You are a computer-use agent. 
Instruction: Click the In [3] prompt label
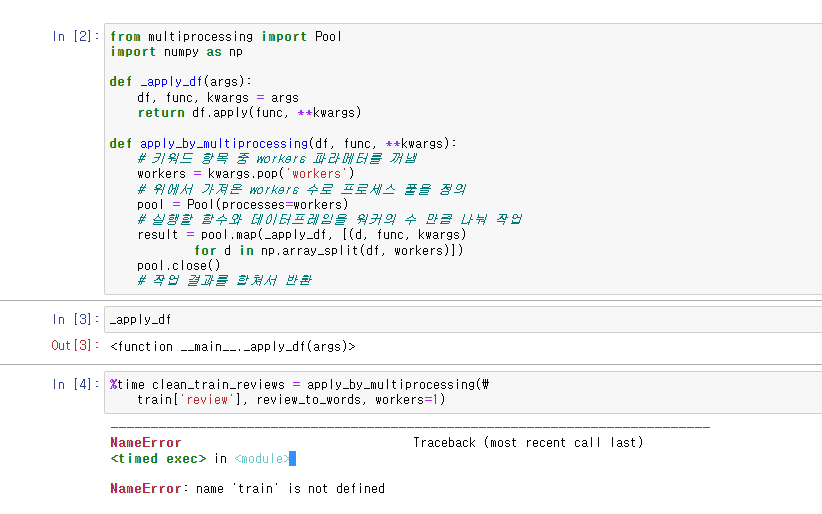tap(75, 319)
